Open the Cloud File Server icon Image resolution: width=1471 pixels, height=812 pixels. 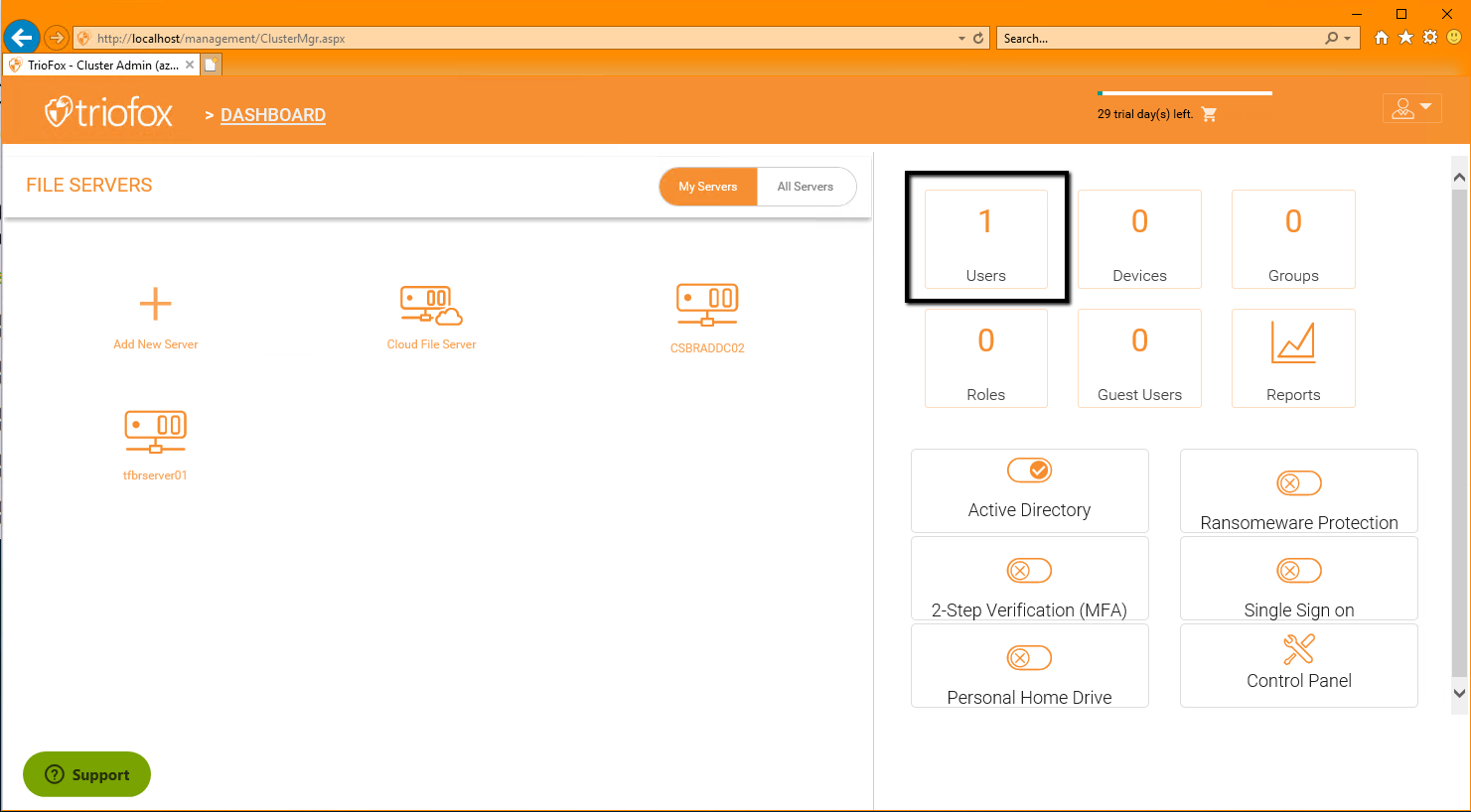[x=431, y=305]
